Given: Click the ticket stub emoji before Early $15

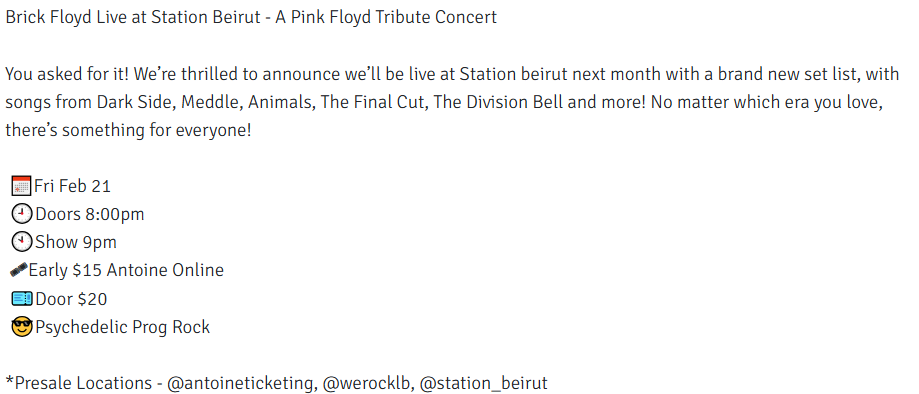Looking at the screenshot, I should (19, 270).
